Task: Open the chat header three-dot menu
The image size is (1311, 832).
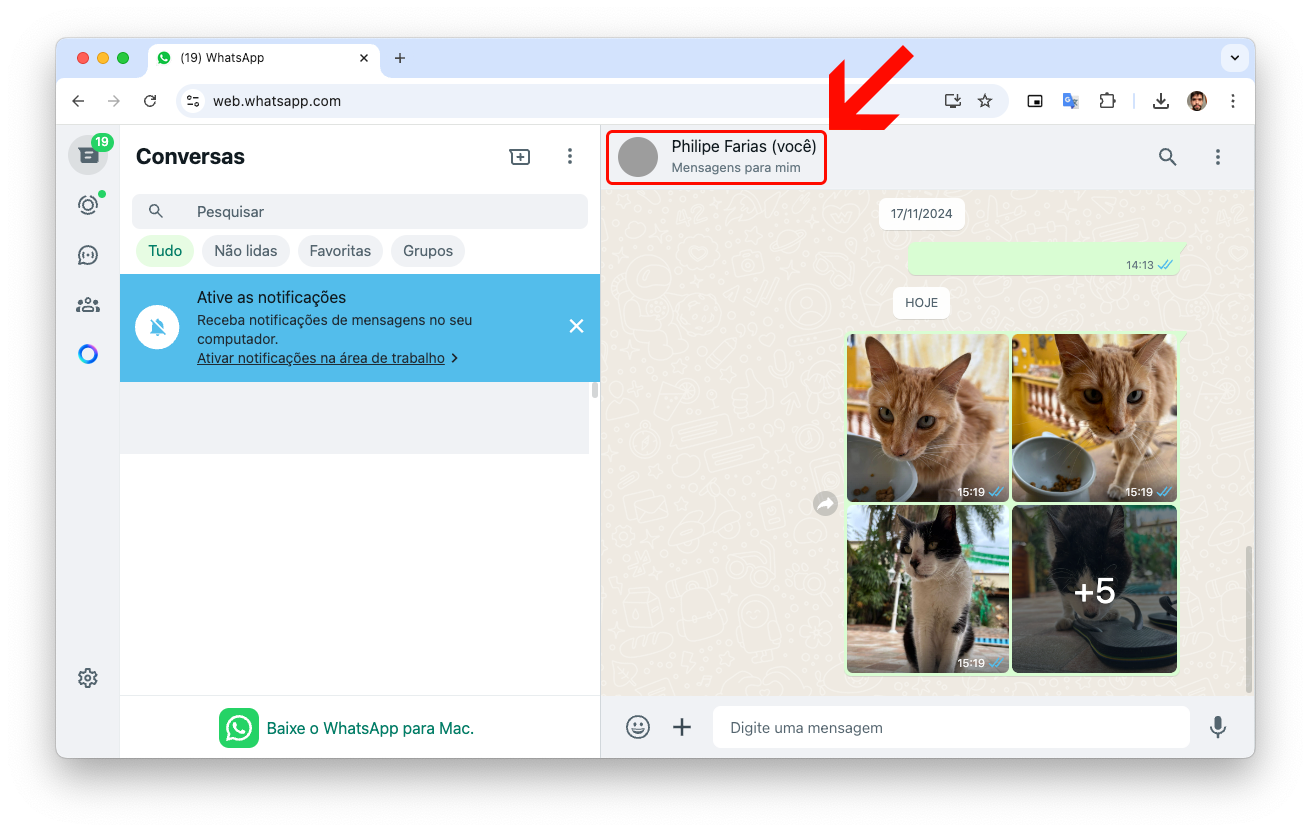Action: [x=1217, y=157]
